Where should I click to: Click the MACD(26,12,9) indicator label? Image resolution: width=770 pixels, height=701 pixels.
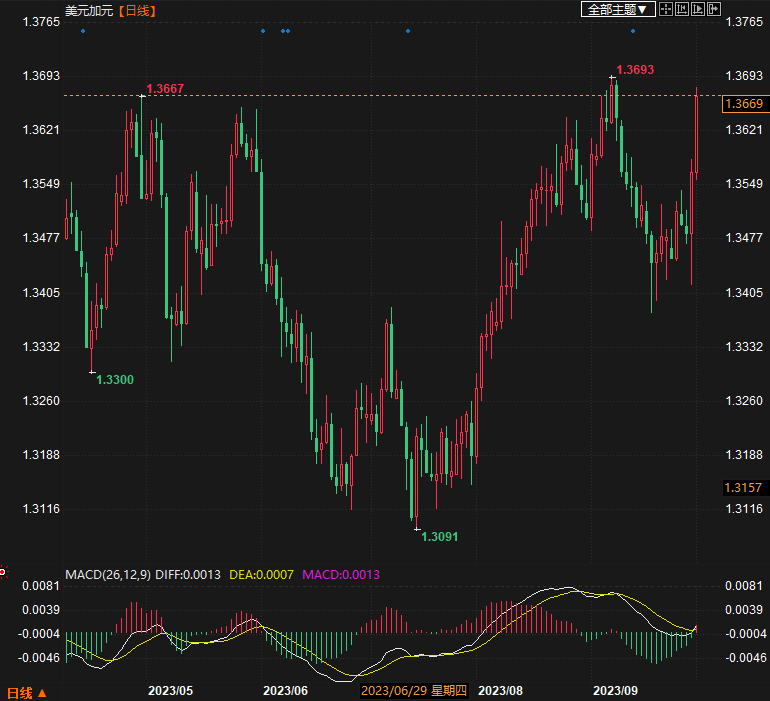click(107, 575)
